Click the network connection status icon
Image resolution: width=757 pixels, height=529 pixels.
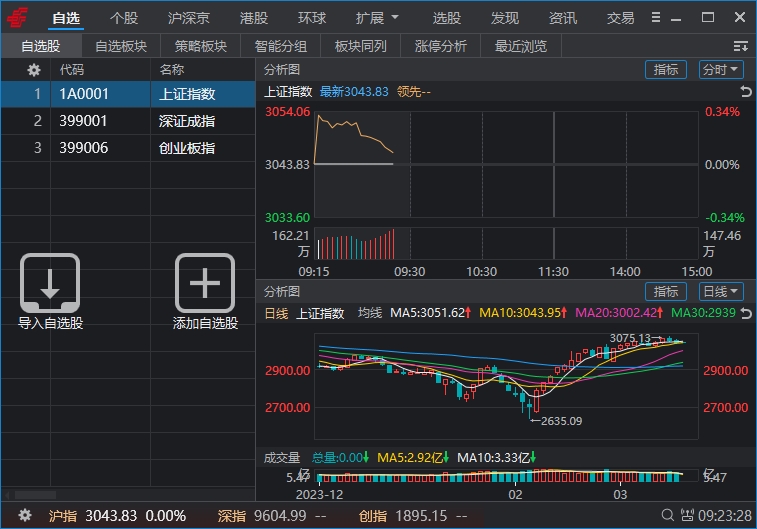click(685, 516)
